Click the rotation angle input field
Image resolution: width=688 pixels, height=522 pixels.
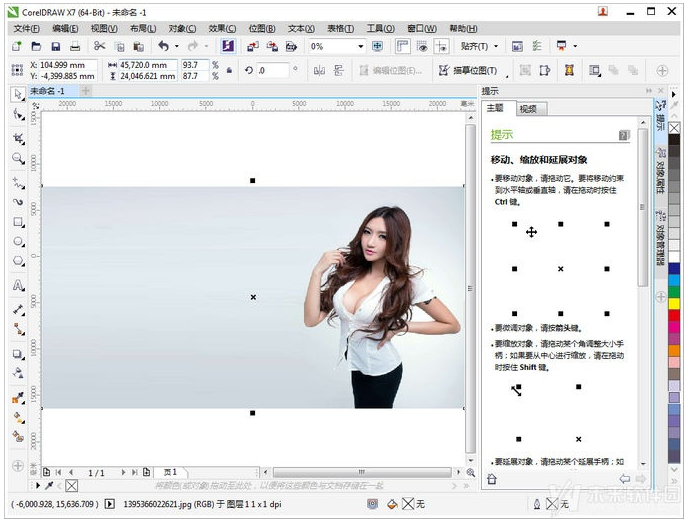[x=271, y=70]
